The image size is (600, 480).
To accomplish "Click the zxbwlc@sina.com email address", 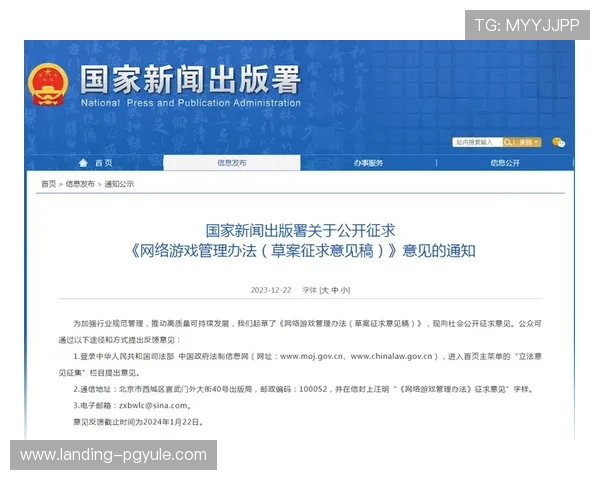I will click(153, 405).
